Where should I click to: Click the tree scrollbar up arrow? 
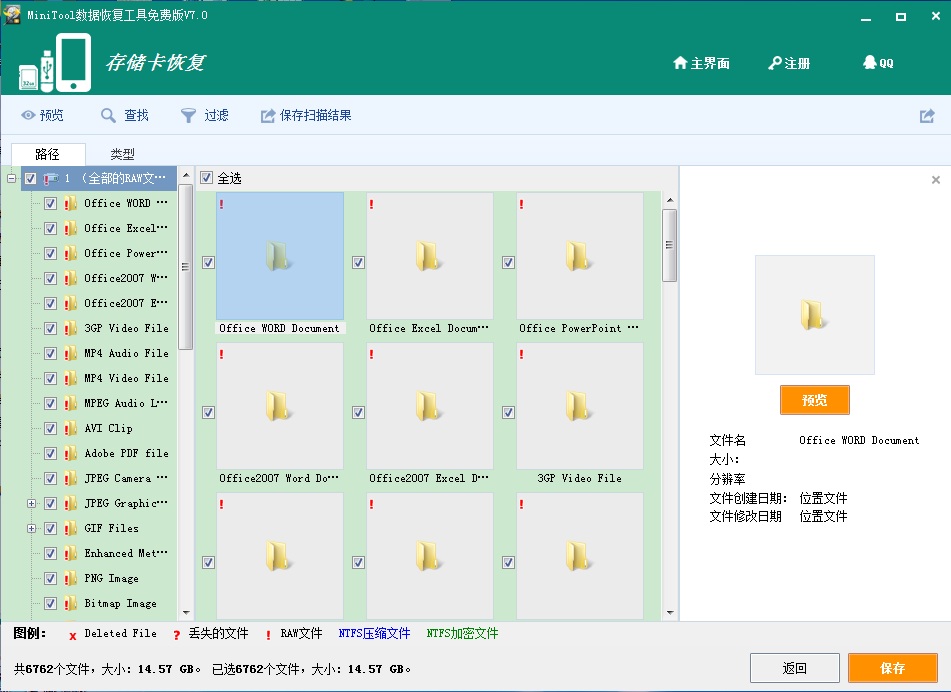[186, 176]
